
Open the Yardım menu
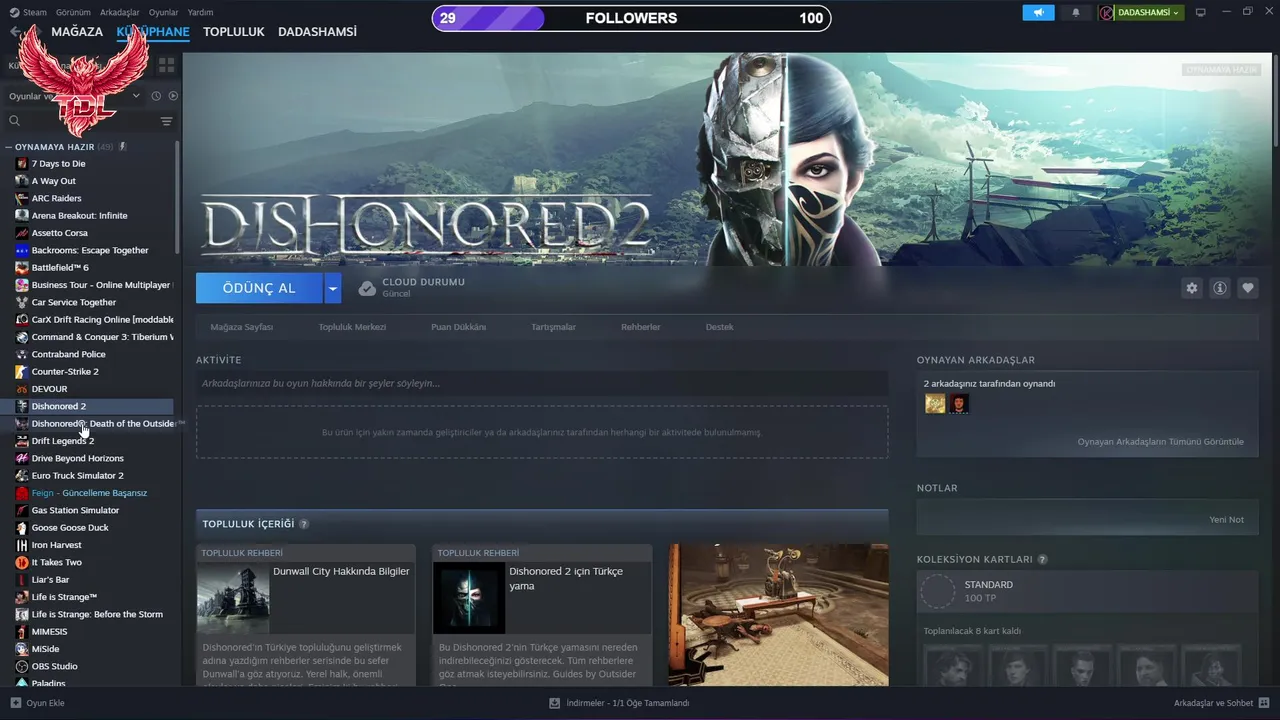(x=200, y=13)
